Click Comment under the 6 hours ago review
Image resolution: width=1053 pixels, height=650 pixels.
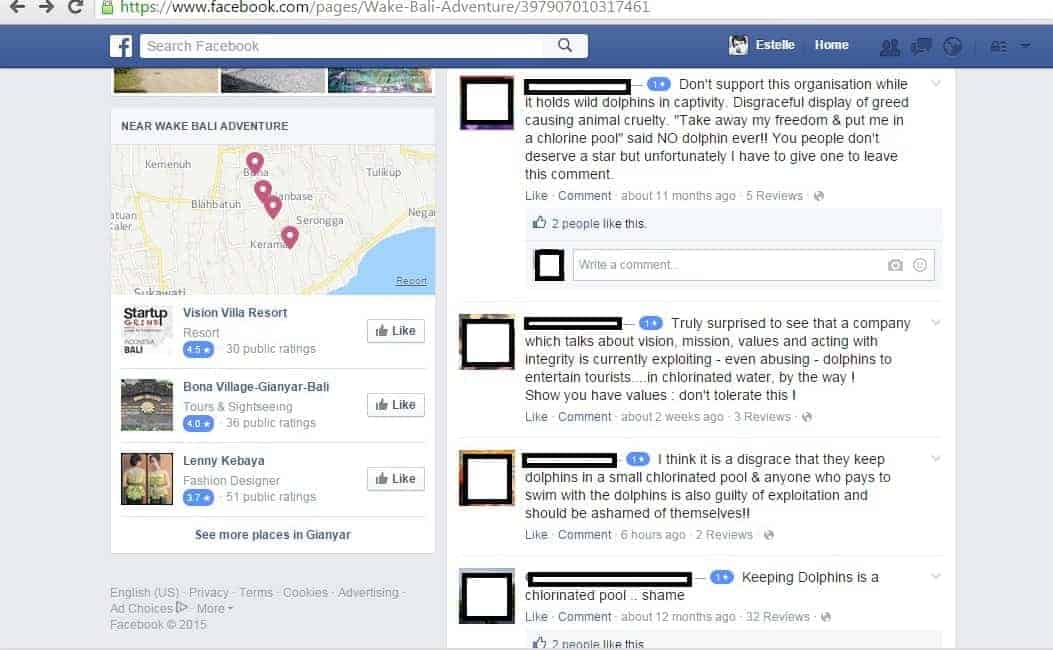click(x=584, y=535)
